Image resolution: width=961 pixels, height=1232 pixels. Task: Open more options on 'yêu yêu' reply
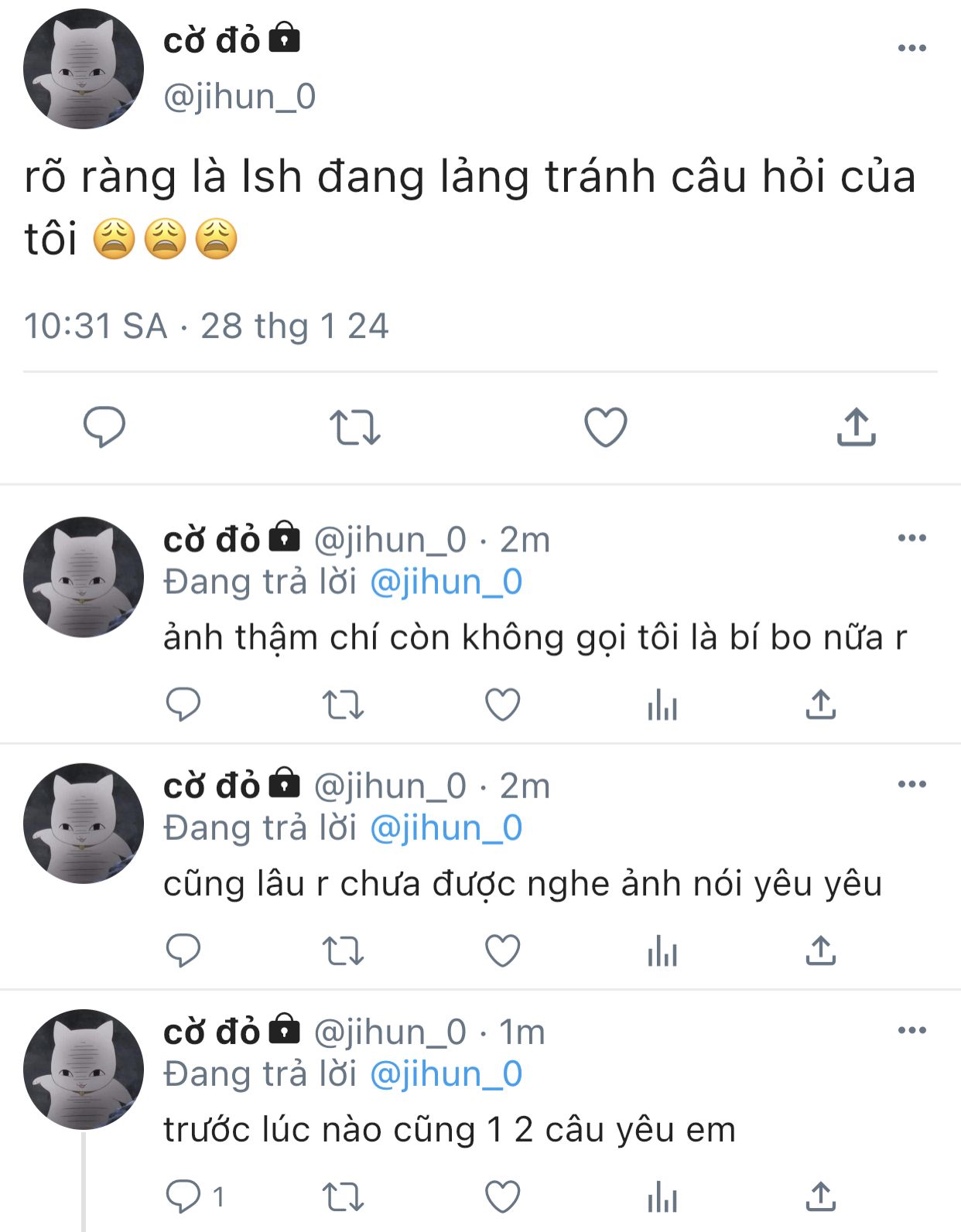[912, 783]
